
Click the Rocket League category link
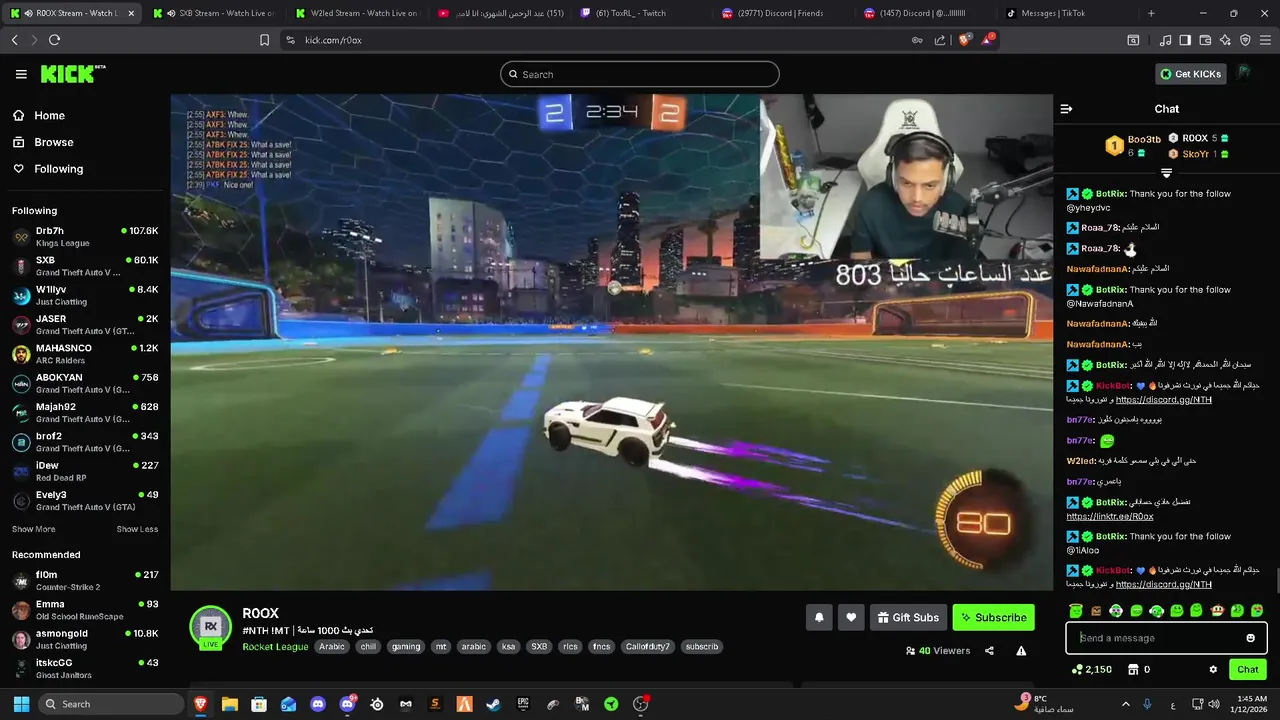click(x=275, y=647)
